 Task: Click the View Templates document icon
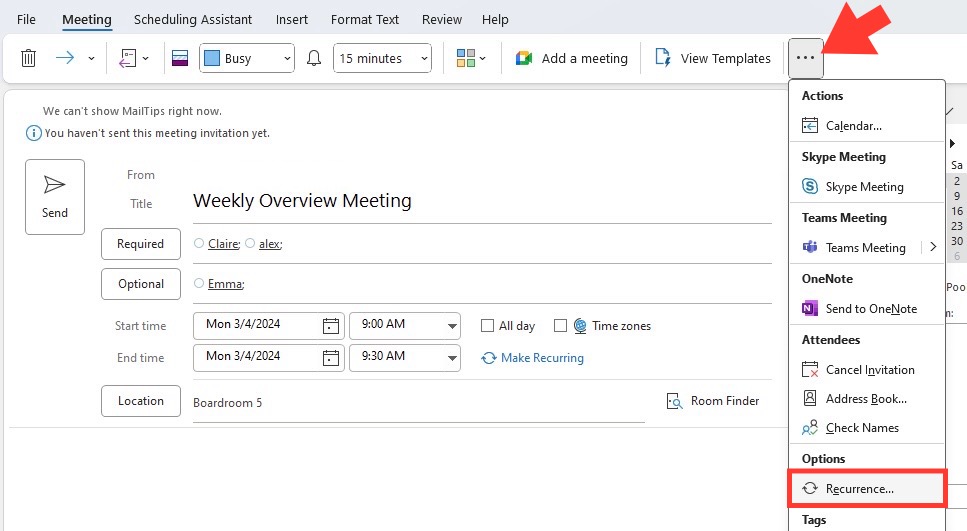pos(663,58)
